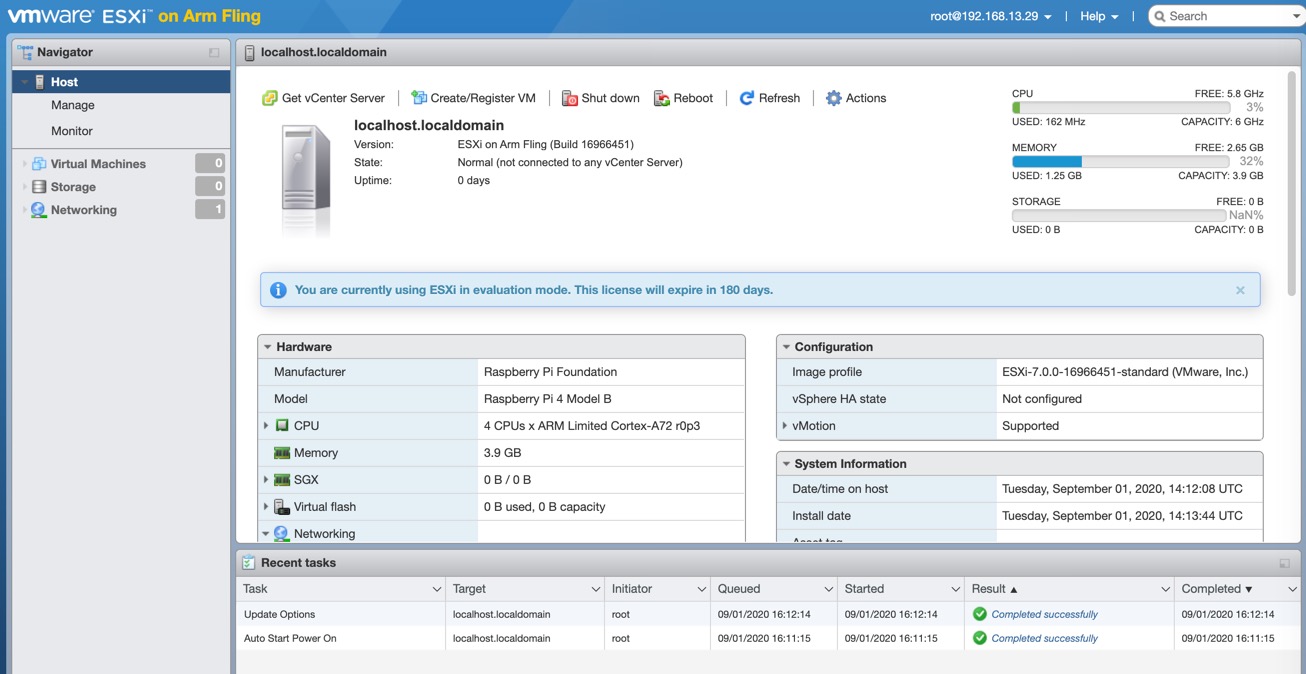Click the Storage usage bar
Screen dimensions: 1306x674
(1121, 215)
